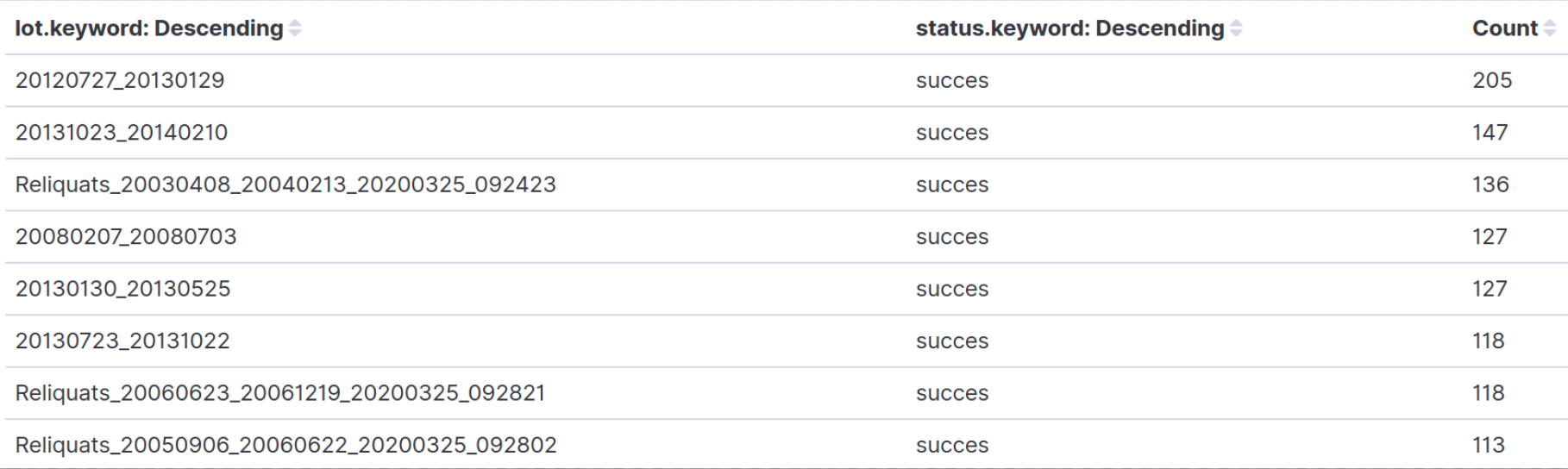Click succes status in first row
Viewport: 1568px width, 469px height.
click(x=952, y=81)
